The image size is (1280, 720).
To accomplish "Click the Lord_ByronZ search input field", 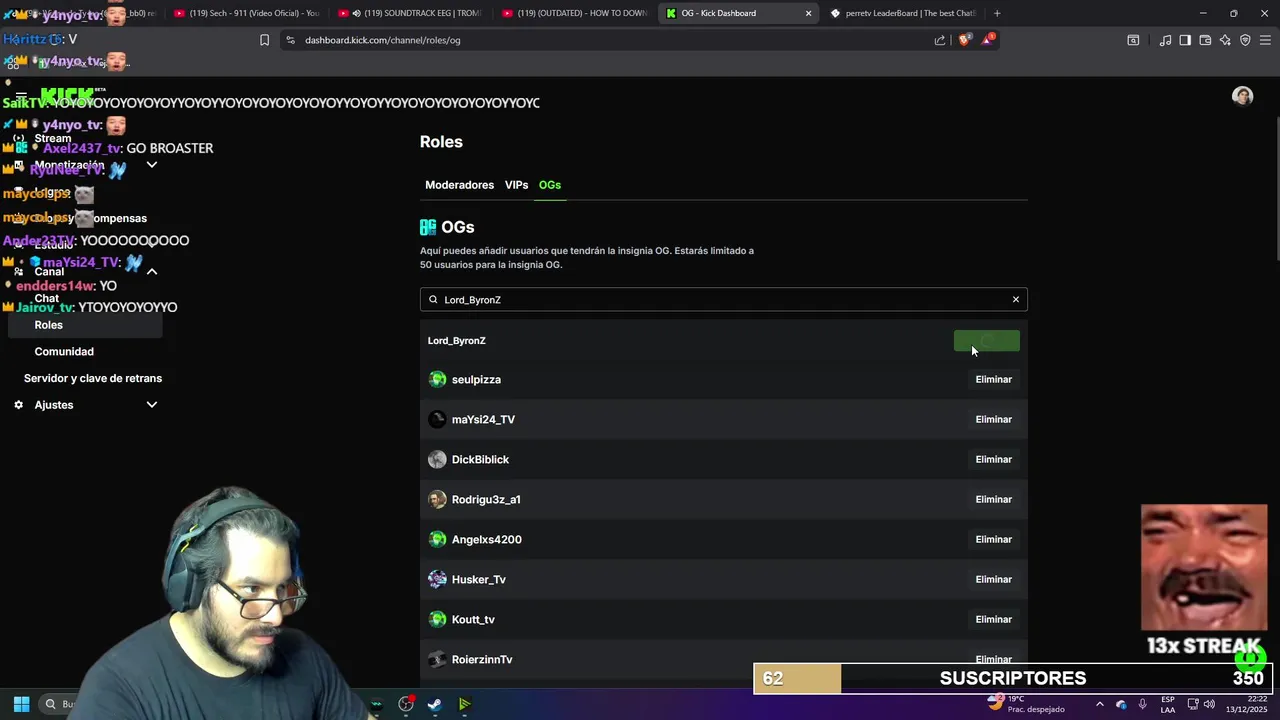I will pos(723,299).
